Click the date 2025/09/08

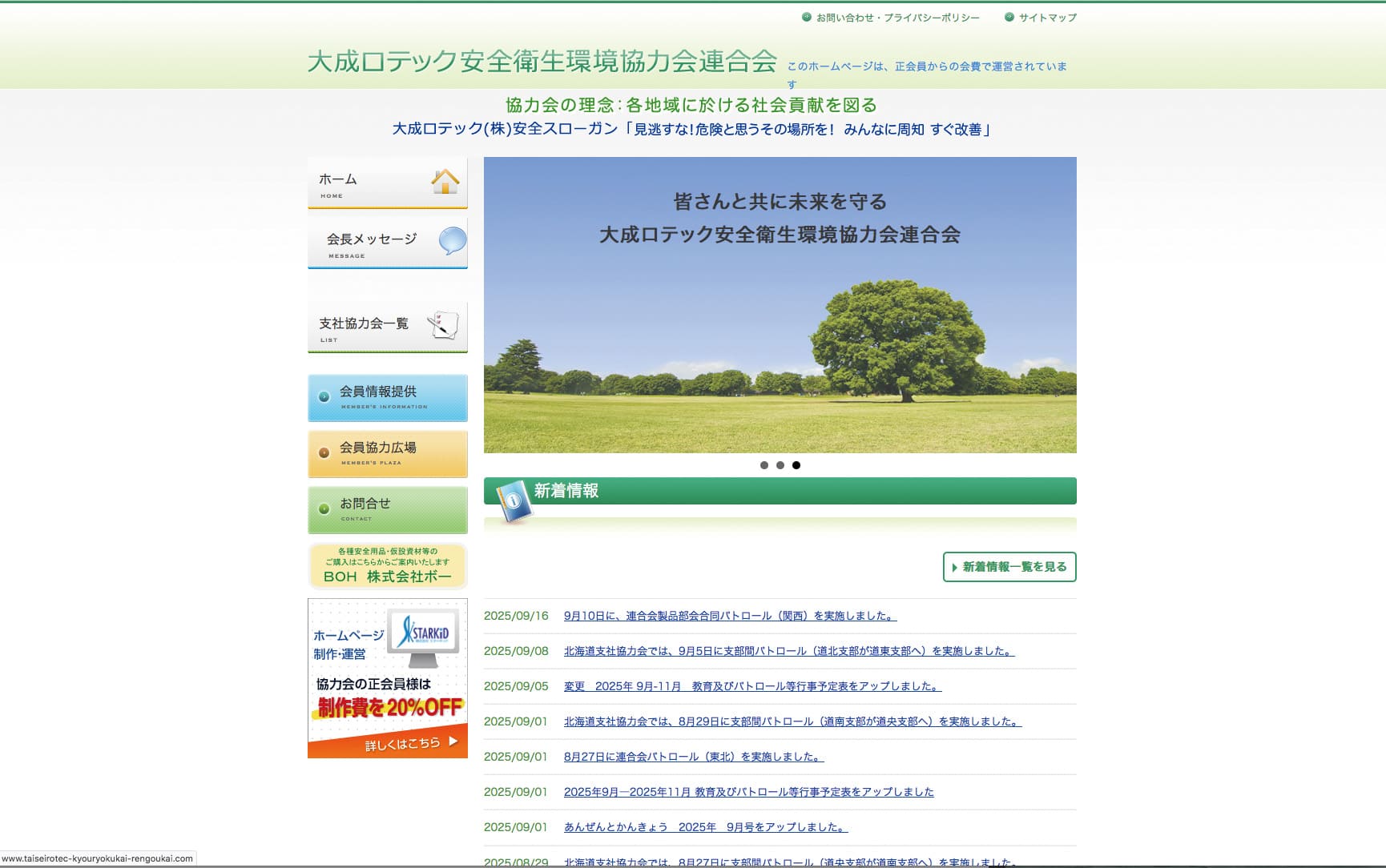(x=516, y=651)
